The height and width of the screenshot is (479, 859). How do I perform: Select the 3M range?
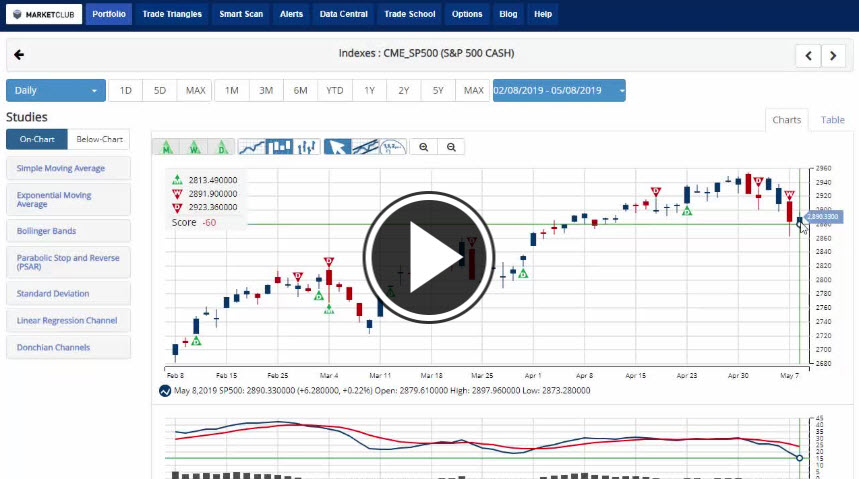pos(266,90)
